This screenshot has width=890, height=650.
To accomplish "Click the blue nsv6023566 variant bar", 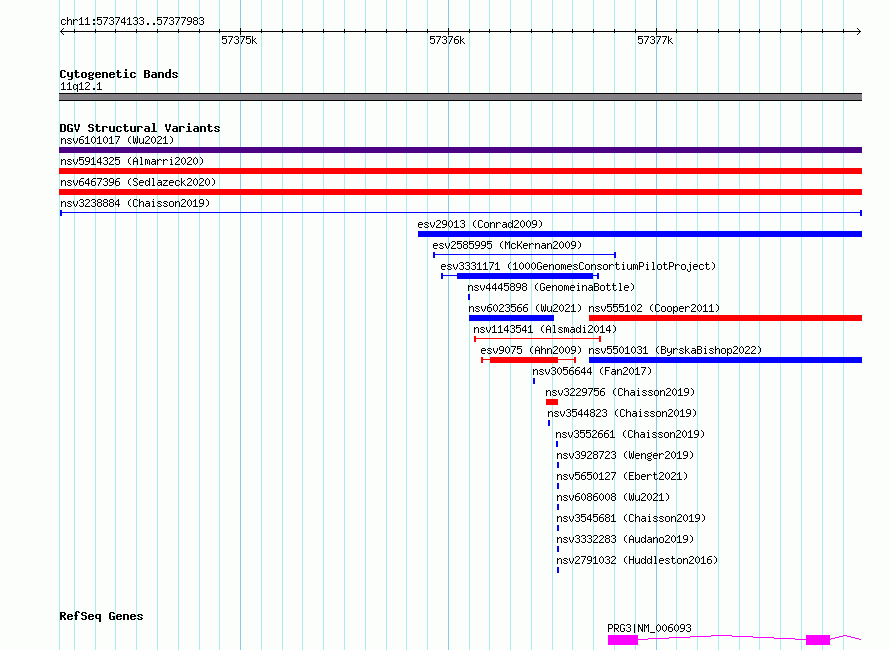I will (x=511, y=318).
